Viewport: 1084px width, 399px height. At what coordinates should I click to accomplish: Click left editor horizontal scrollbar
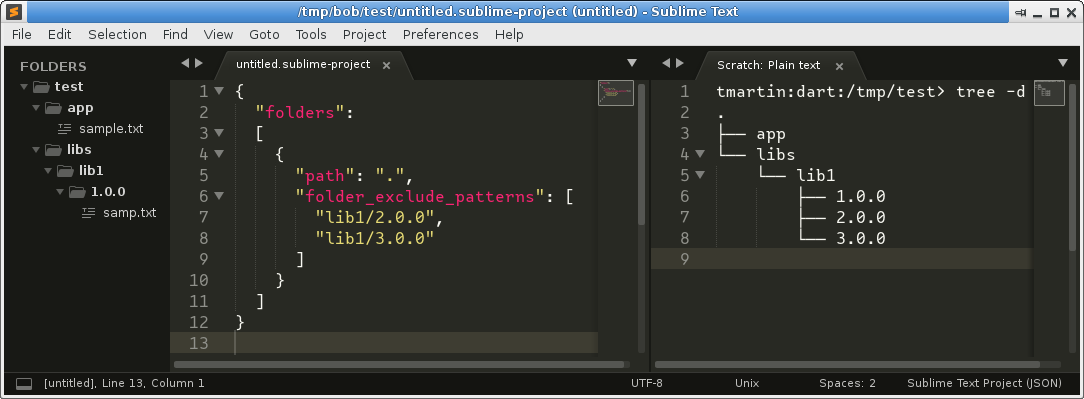pos(399,364)
